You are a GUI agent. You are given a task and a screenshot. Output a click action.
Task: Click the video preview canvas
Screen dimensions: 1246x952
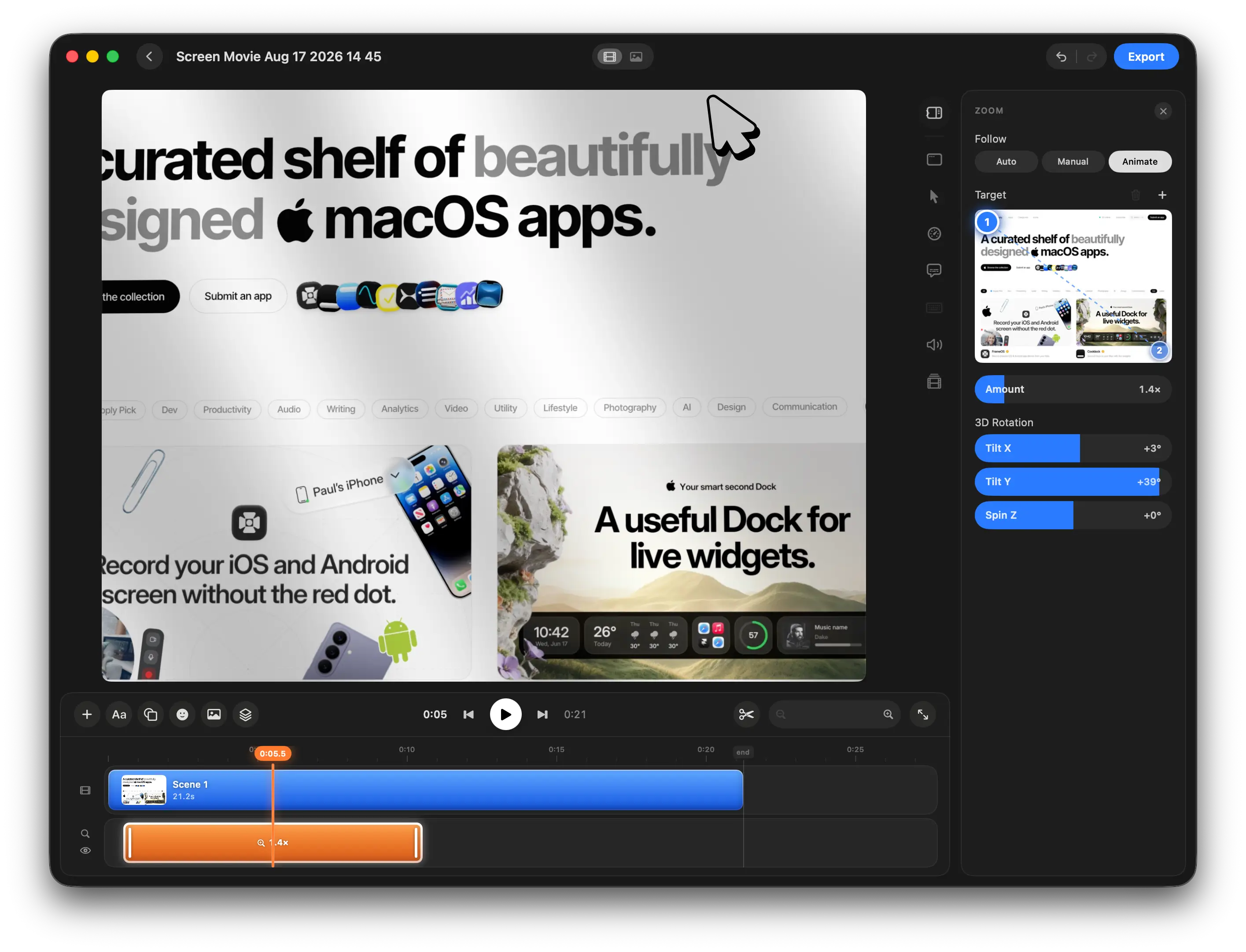click(483, 385)
